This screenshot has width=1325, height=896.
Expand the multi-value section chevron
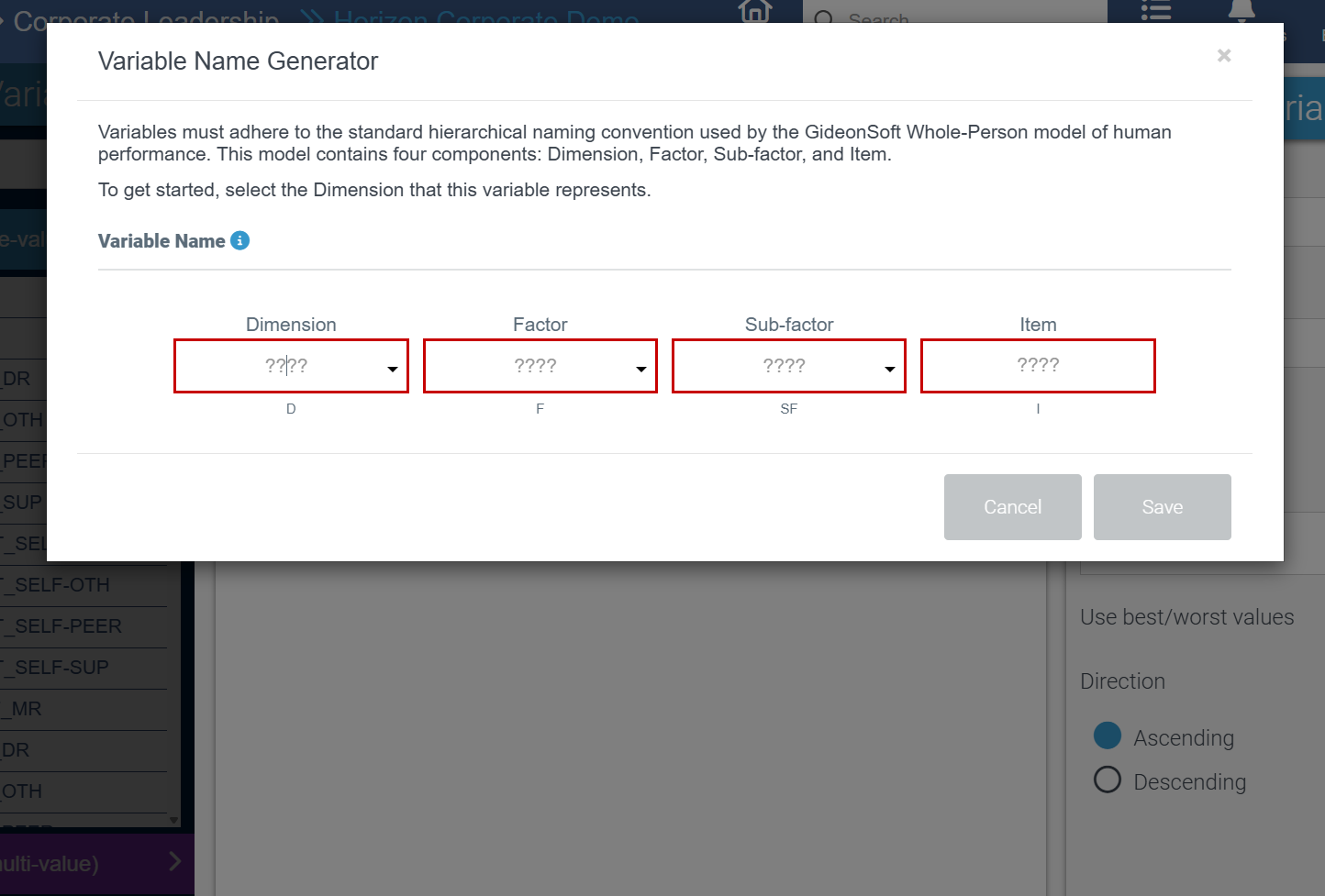coord(175,861)
